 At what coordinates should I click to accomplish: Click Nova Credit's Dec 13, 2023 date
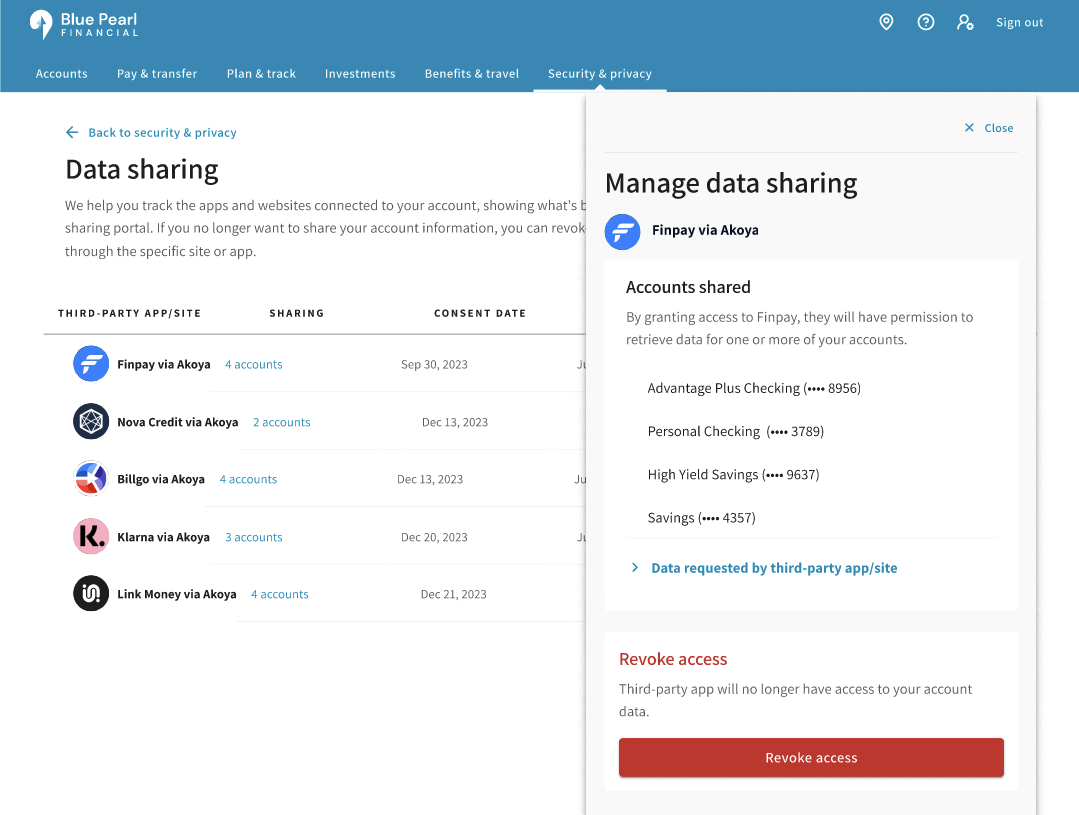[455, 422]
